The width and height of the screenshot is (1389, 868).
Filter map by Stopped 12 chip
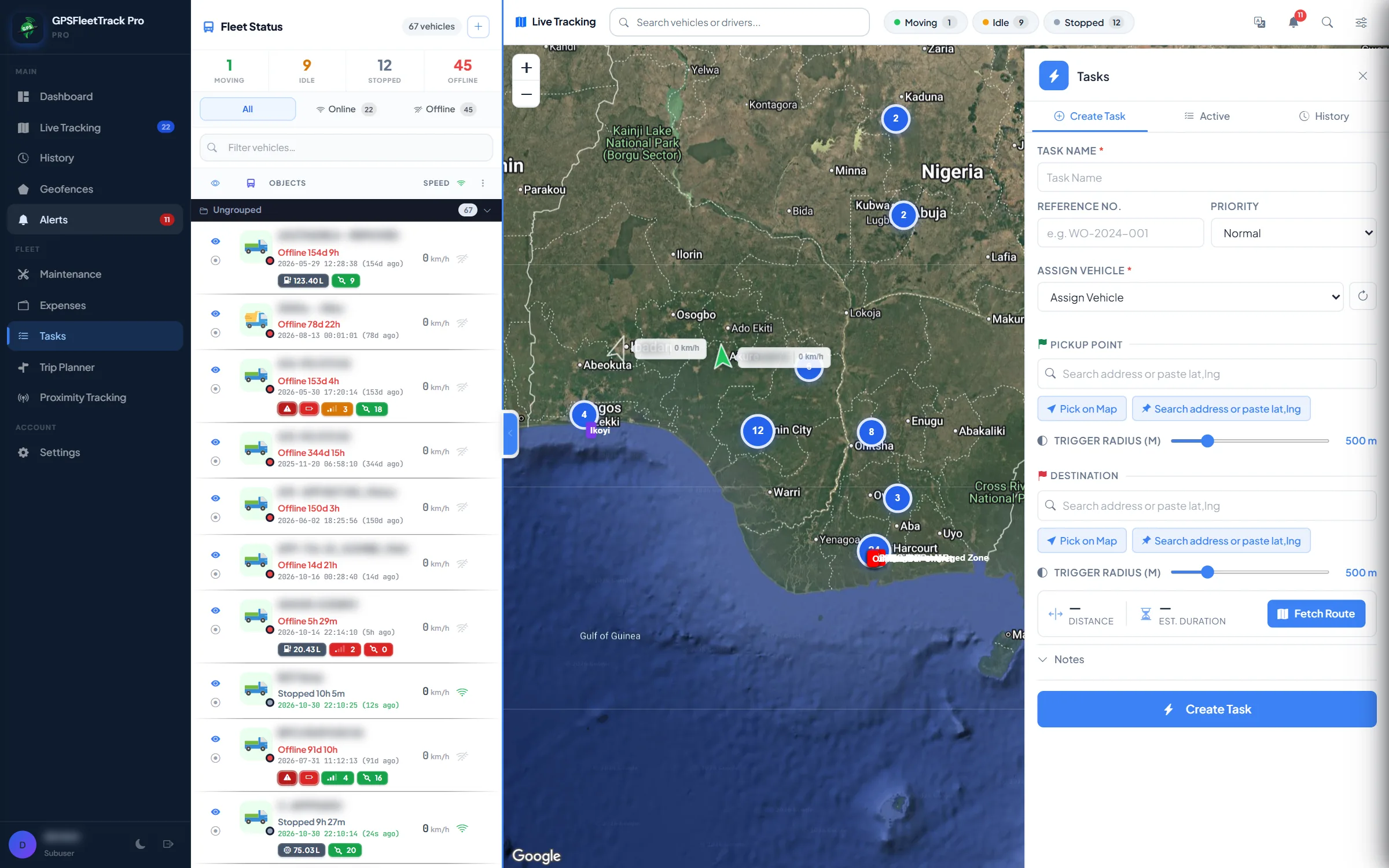1088,23
